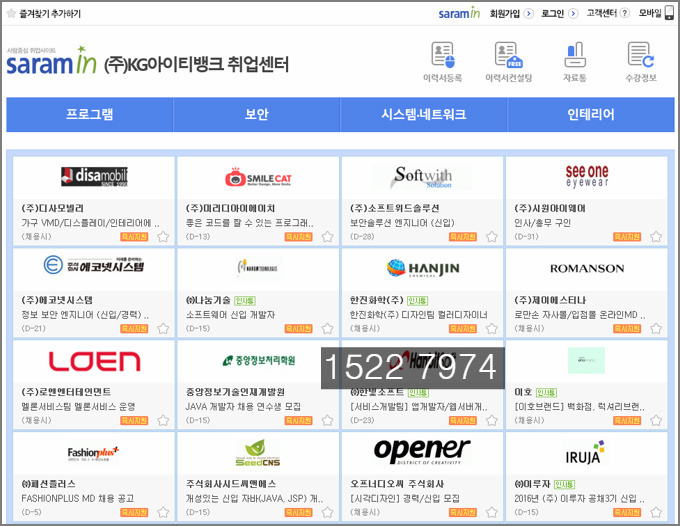Favorite the 이호 job with its star

[x=656, y=421]
